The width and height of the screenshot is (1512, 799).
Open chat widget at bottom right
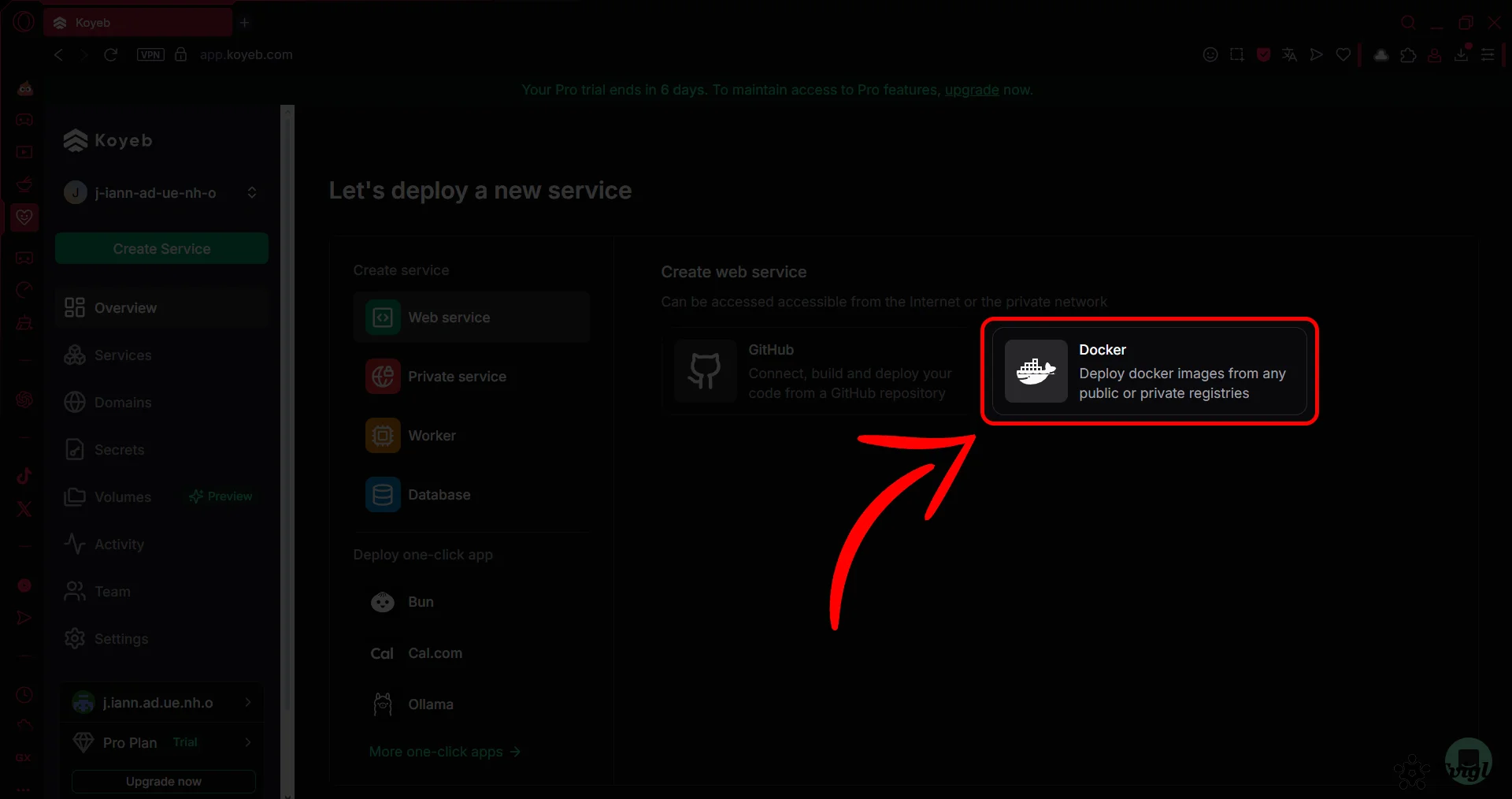pos(1468,762)
